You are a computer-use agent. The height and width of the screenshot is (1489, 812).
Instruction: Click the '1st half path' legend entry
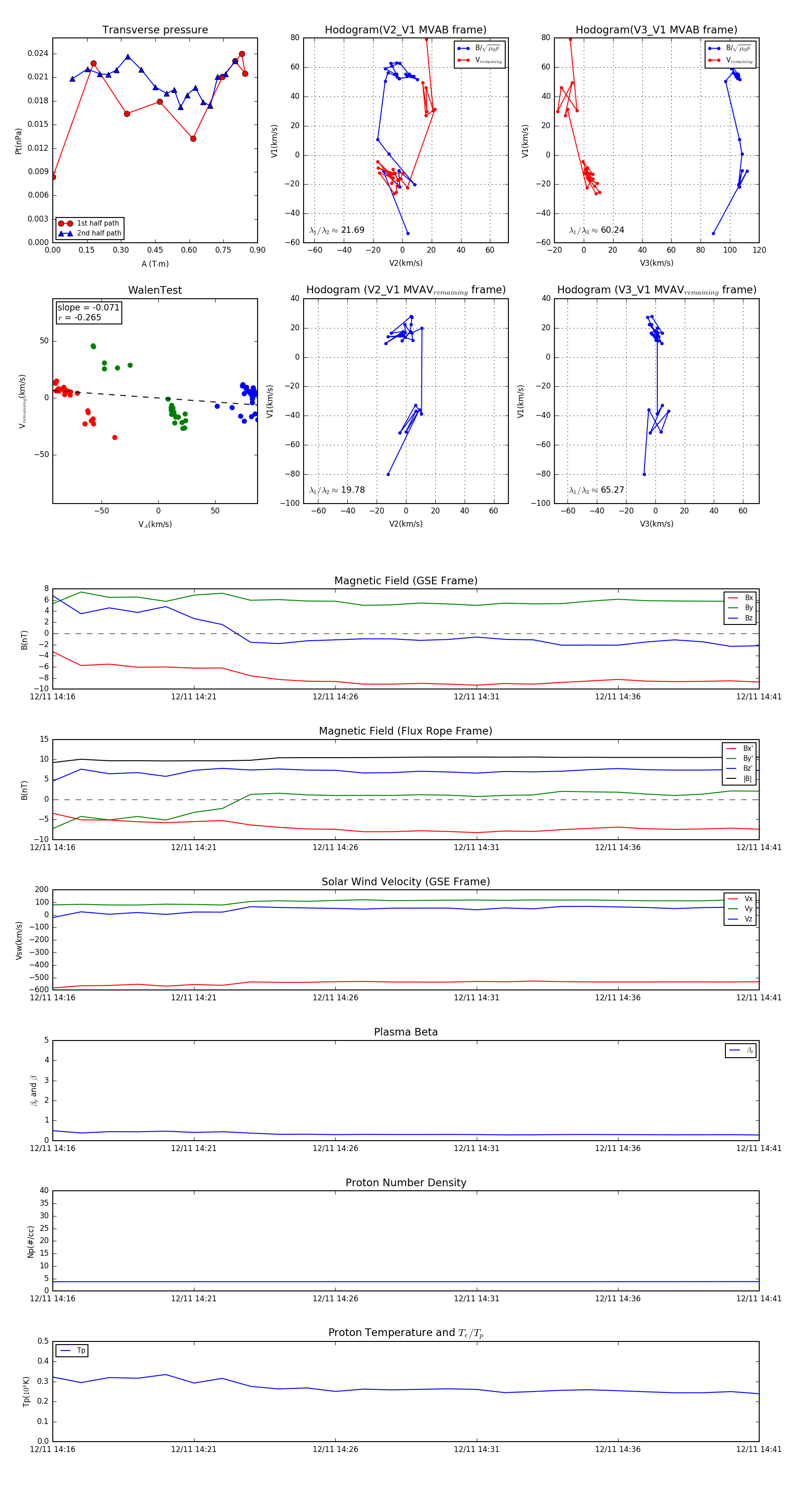tap(90, 223)
